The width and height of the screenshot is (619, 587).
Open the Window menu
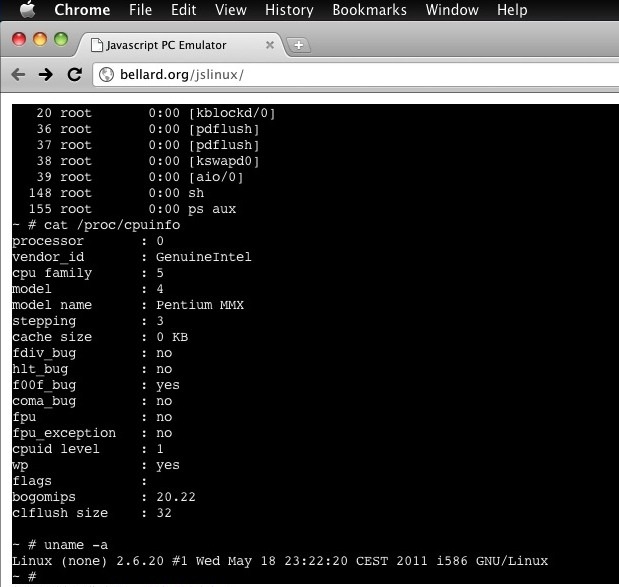click(x=452, y=10)
